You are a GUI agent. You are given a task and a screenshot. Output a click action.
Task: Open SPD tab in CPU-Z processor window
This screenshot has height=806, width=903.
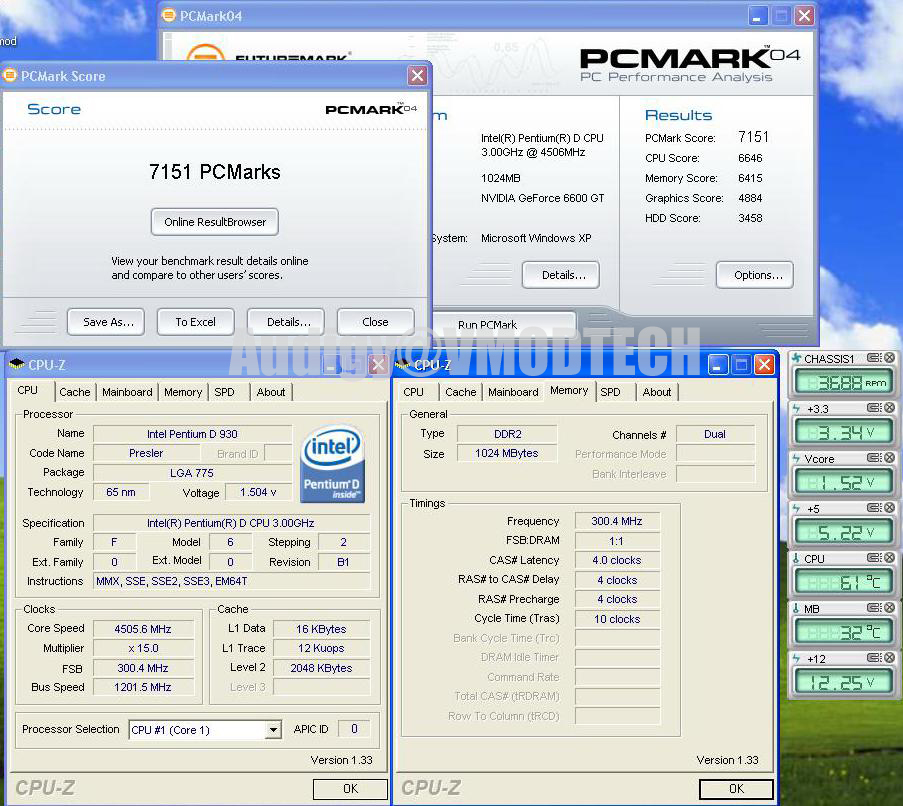pyautogui.click(x=224, y=392)
